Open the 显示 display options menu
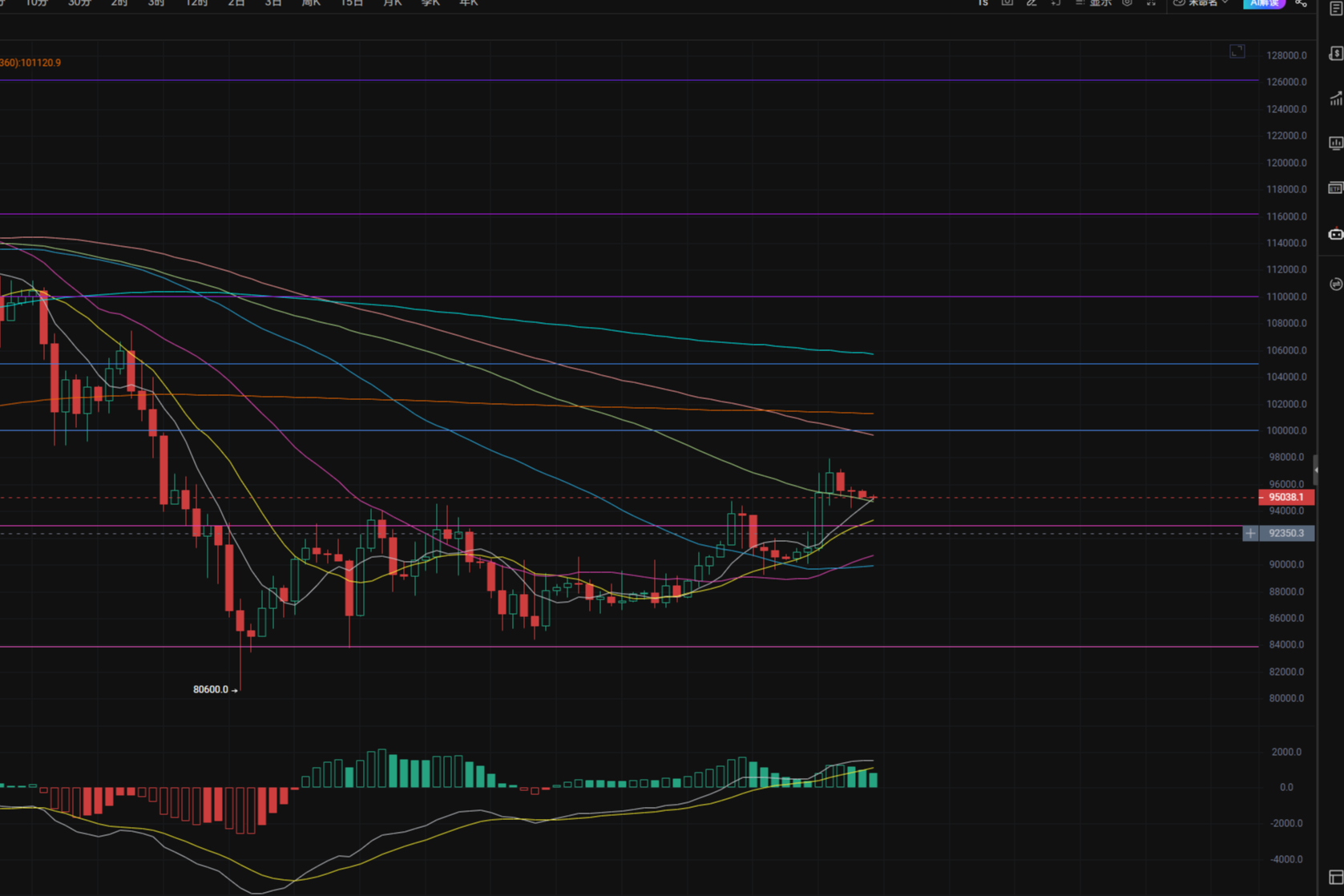 [1094, 3]
